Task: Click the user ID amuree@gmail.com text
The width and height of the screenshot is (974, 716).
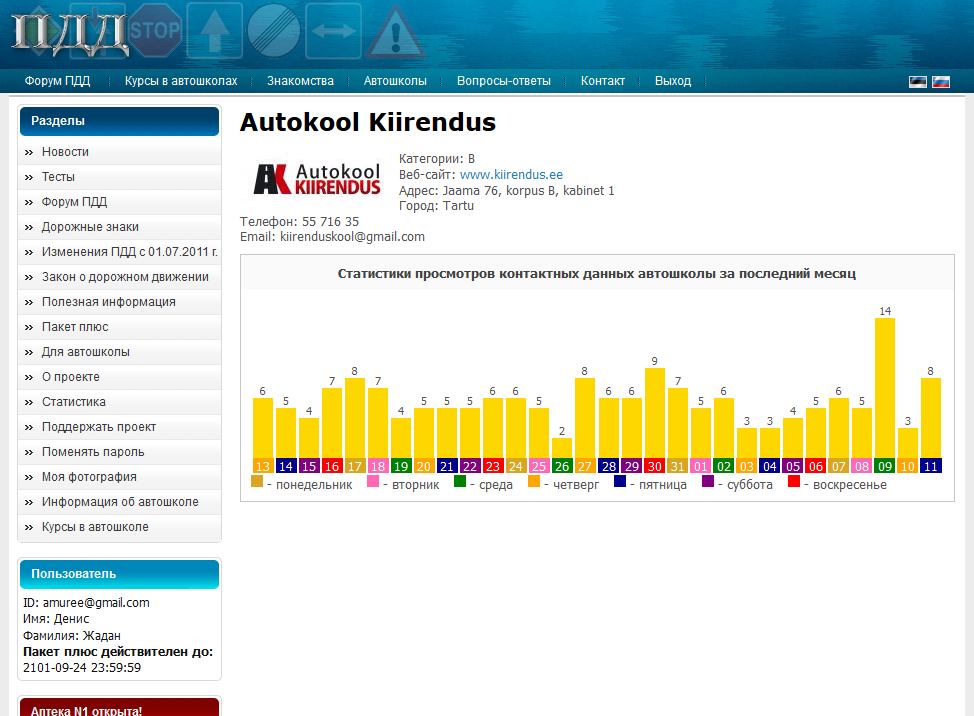Action: [x=96, y=602]
